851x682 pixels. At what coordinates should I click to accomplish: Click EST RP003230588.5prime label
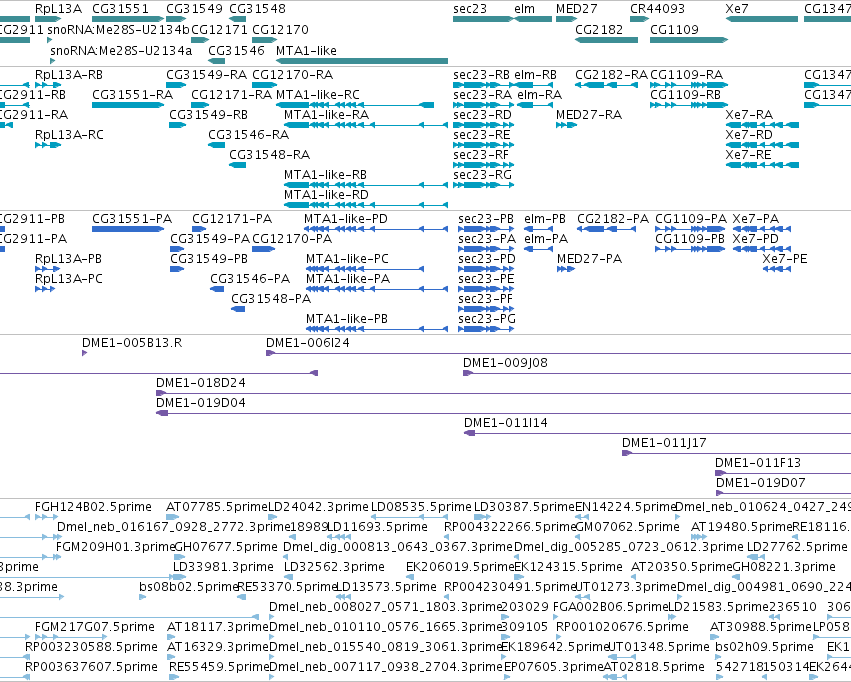(91, 647)
